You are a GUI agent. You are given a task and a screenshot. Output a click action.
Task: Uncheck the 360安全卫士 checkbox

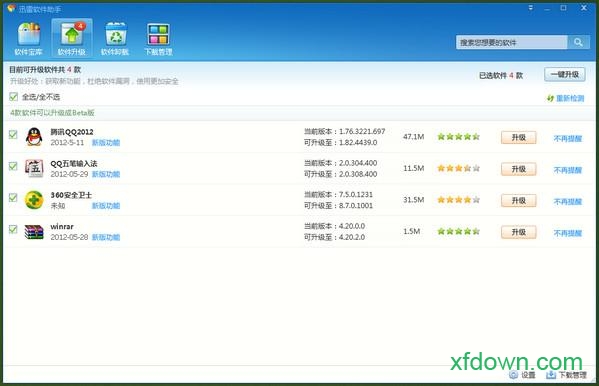(x=13, y=198)
